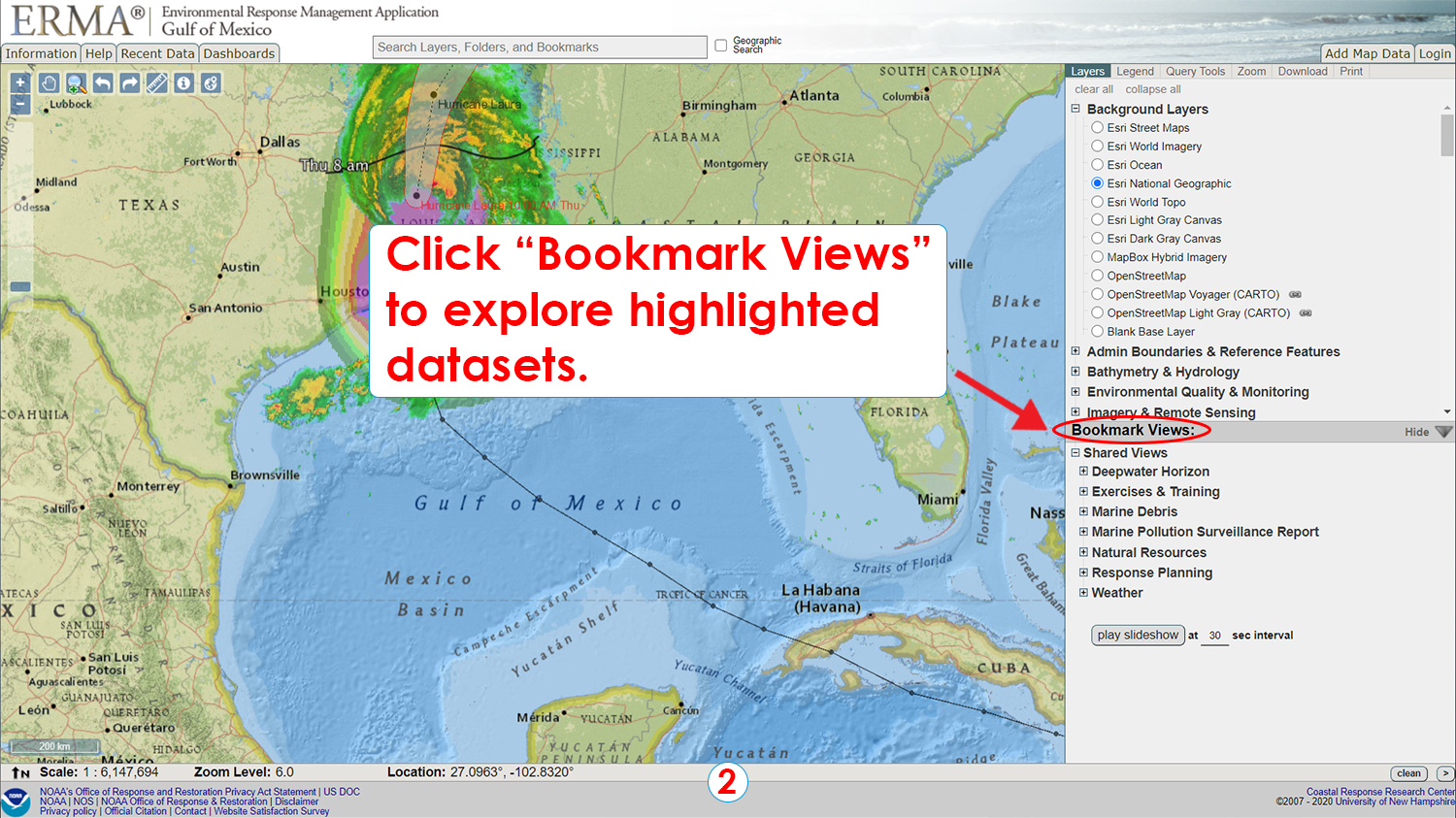Undo the last map action
1456x818 pixels.
pos(101,84)
